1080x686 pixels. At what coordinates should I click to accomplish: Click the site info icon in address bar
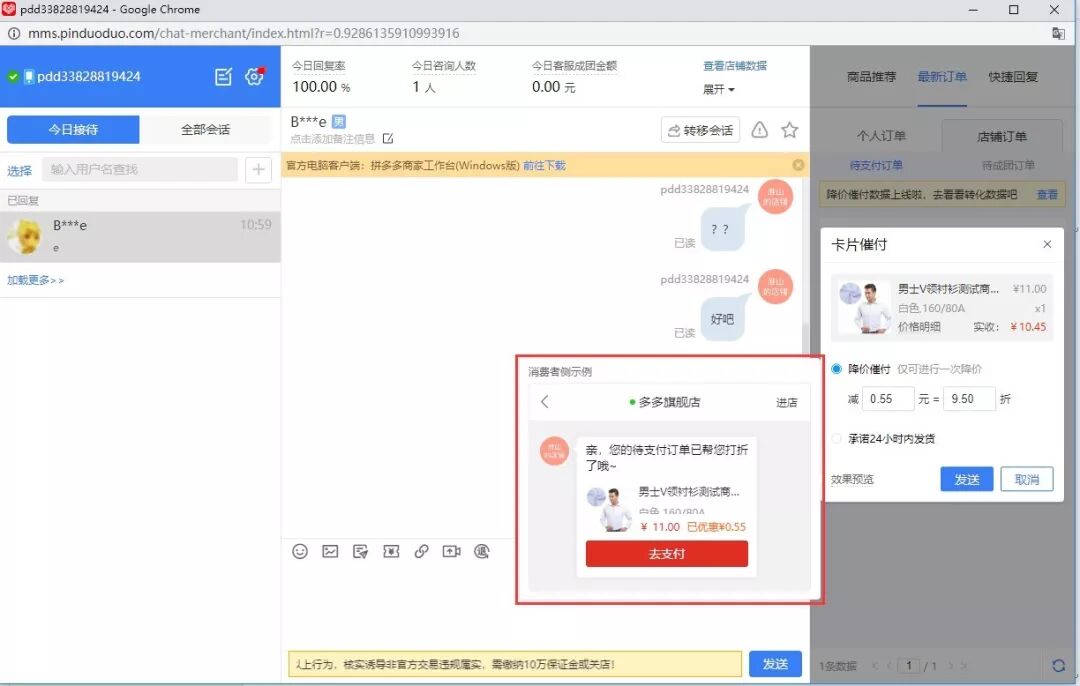14,33
